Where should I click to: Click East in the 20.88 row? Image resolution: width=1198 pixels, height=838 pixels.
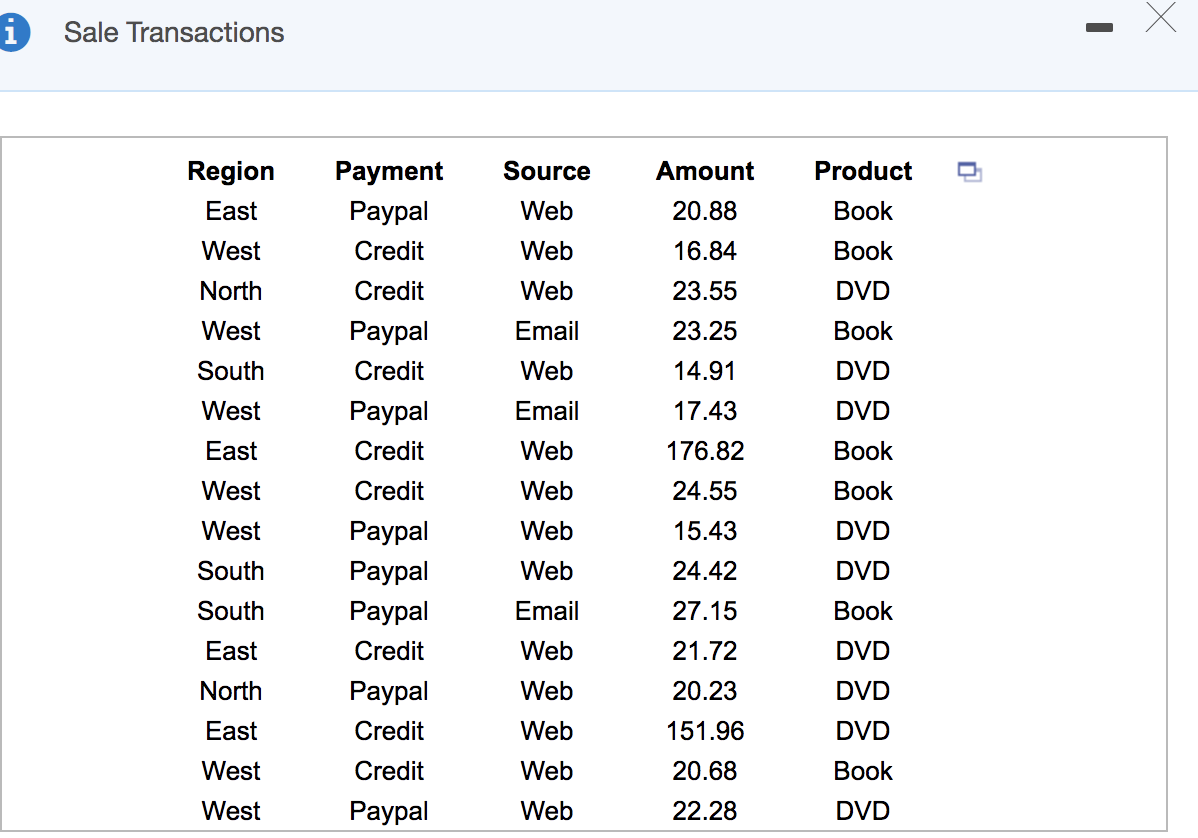coord(231,211)
